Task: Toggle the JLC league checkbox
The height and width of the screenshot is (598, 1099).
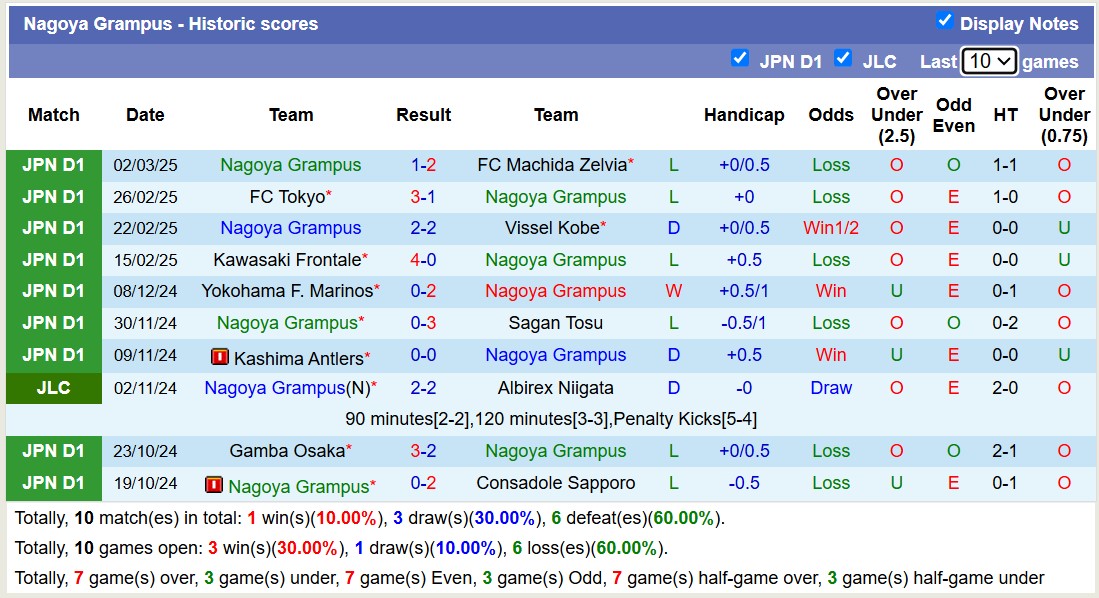Action: point(843,58)
